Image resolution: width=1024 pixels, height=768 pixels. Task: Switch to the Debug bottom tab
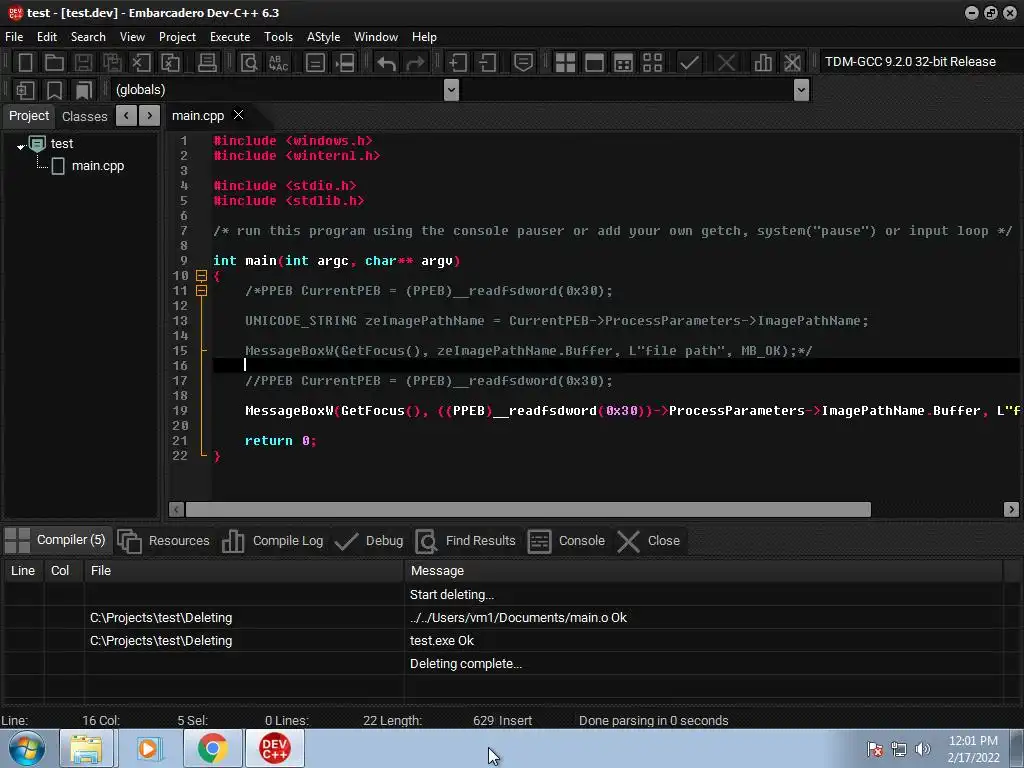click(x=369, y=541)
